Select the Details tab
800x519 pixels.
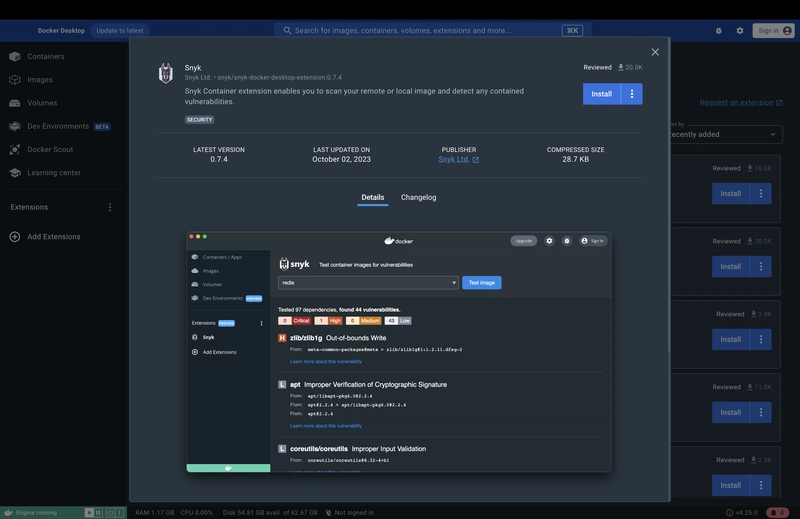coord(372,198)
